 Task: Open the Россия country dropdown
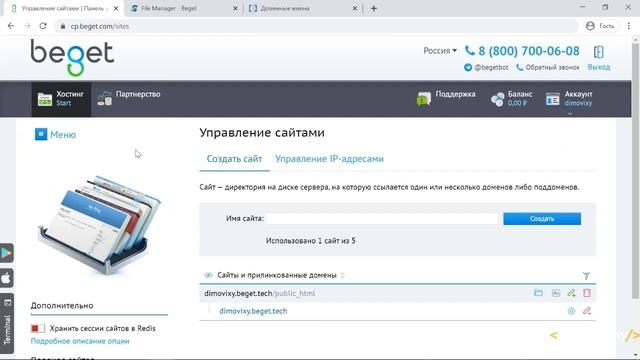(440, 51)
